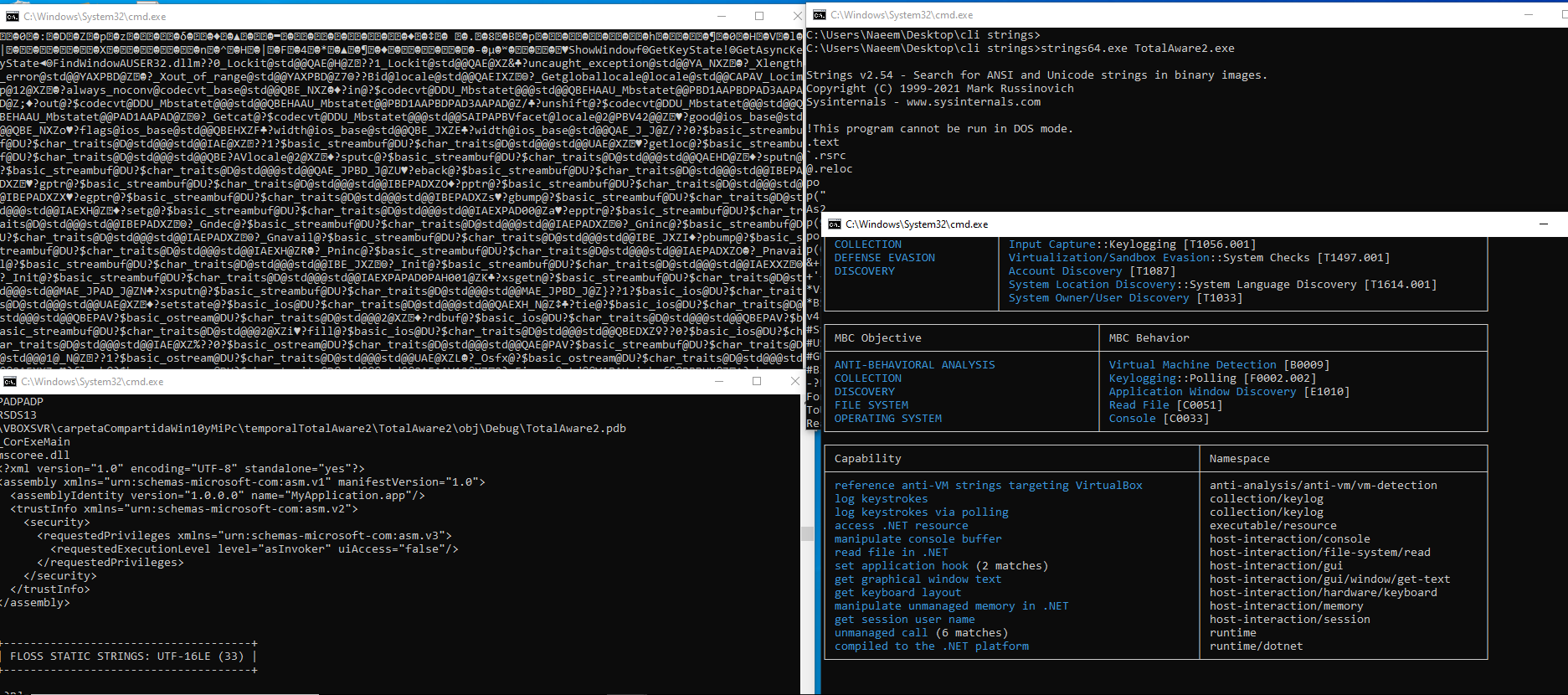
Task: Click the 'RSDS13' string
Action: point(18,415)
